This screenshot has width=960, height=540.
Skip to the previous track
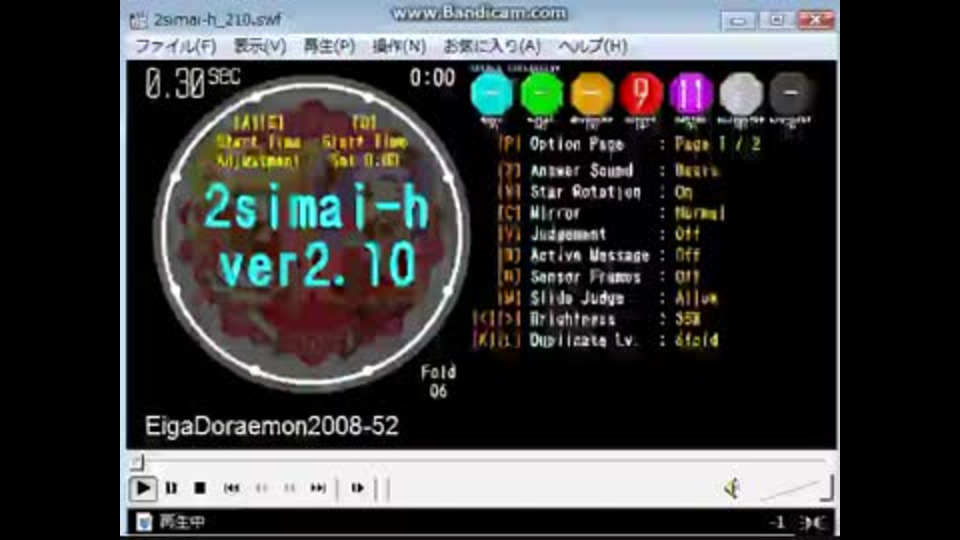click(231, 488)
